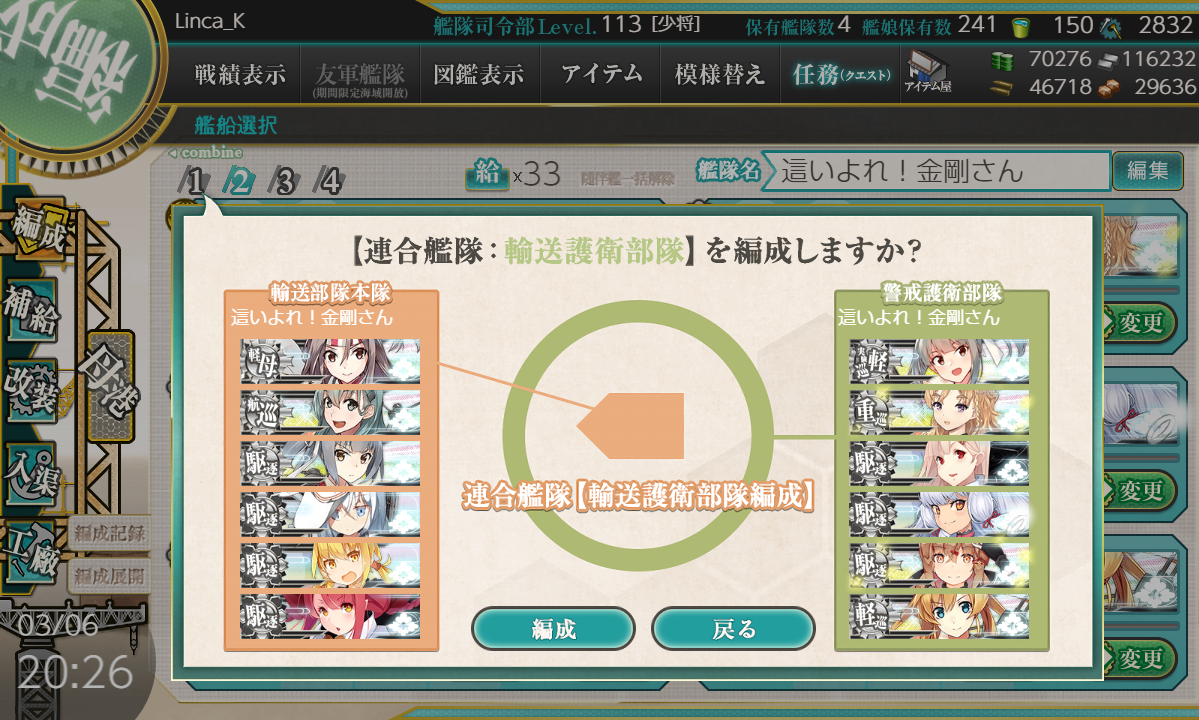This screenshot has height=720, width=1199.
Task: Switch to fleet tab 3
Action: pyautogui.click(x=284, y=182)
